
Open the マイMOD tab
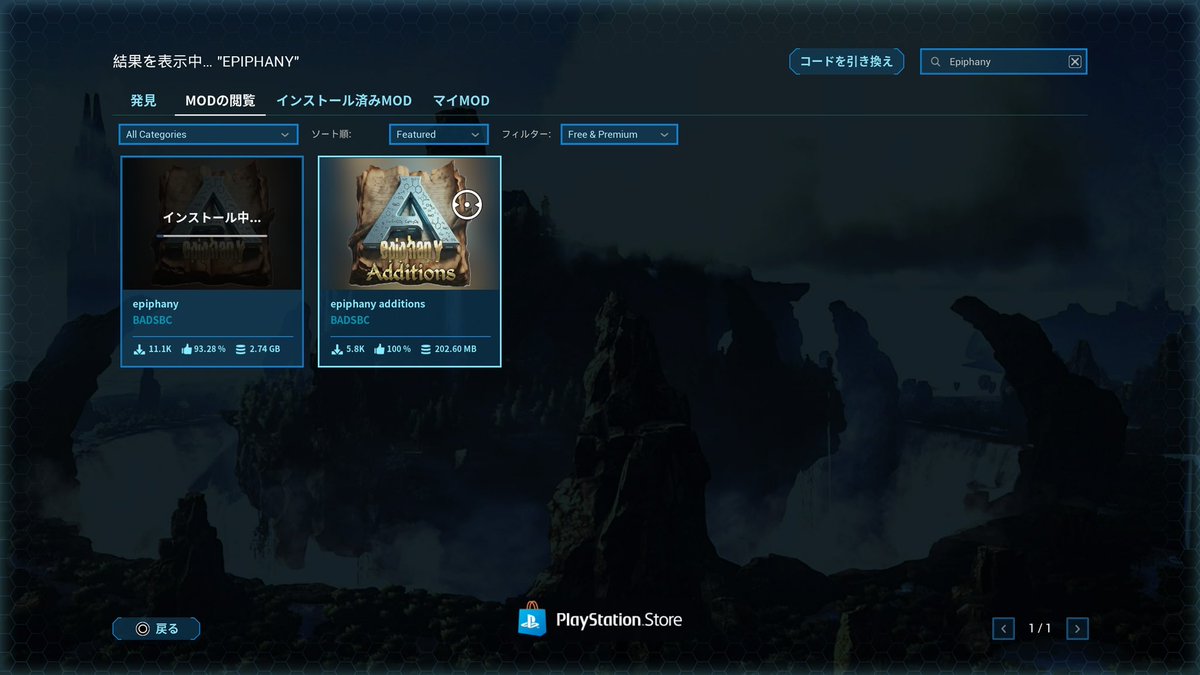(461, 101)
